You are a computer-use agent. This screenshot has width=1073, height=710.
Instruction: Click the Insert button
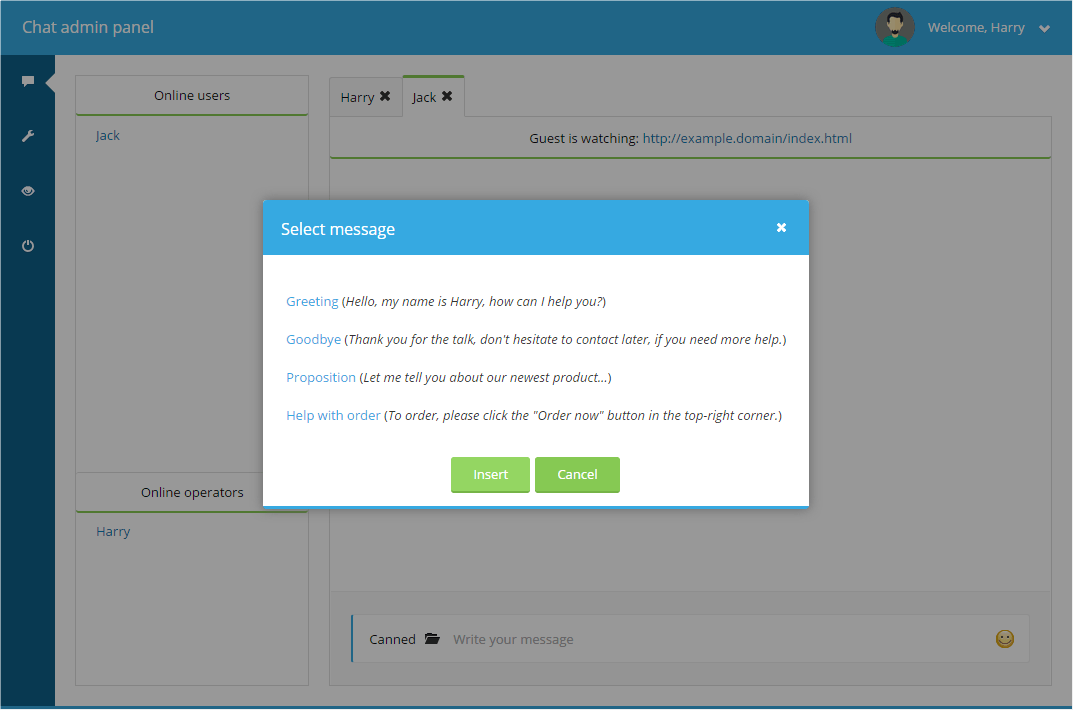coord(490,475)
